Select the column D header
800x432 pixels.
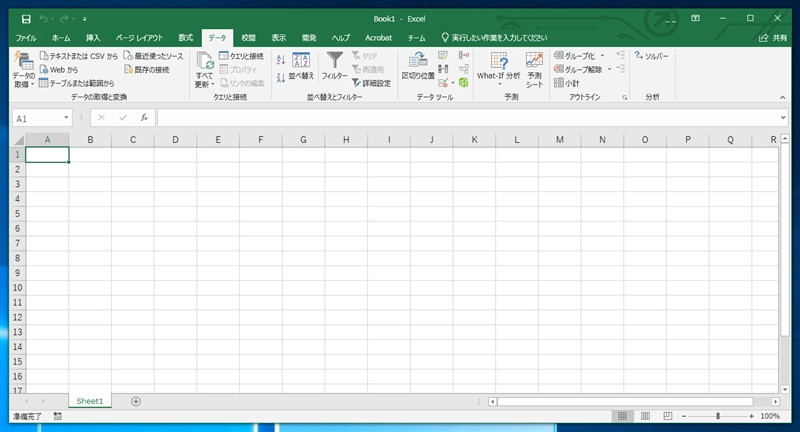[x=175, y=140]
